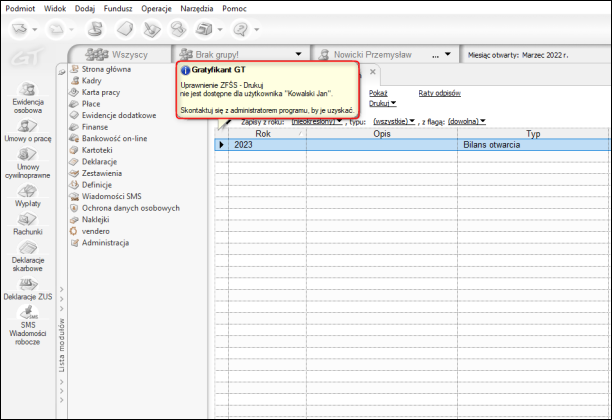This screenshot has width=612, height=420.
Task: Open the year filter (nieokreślony) dropdown
Action: [317, 121]
